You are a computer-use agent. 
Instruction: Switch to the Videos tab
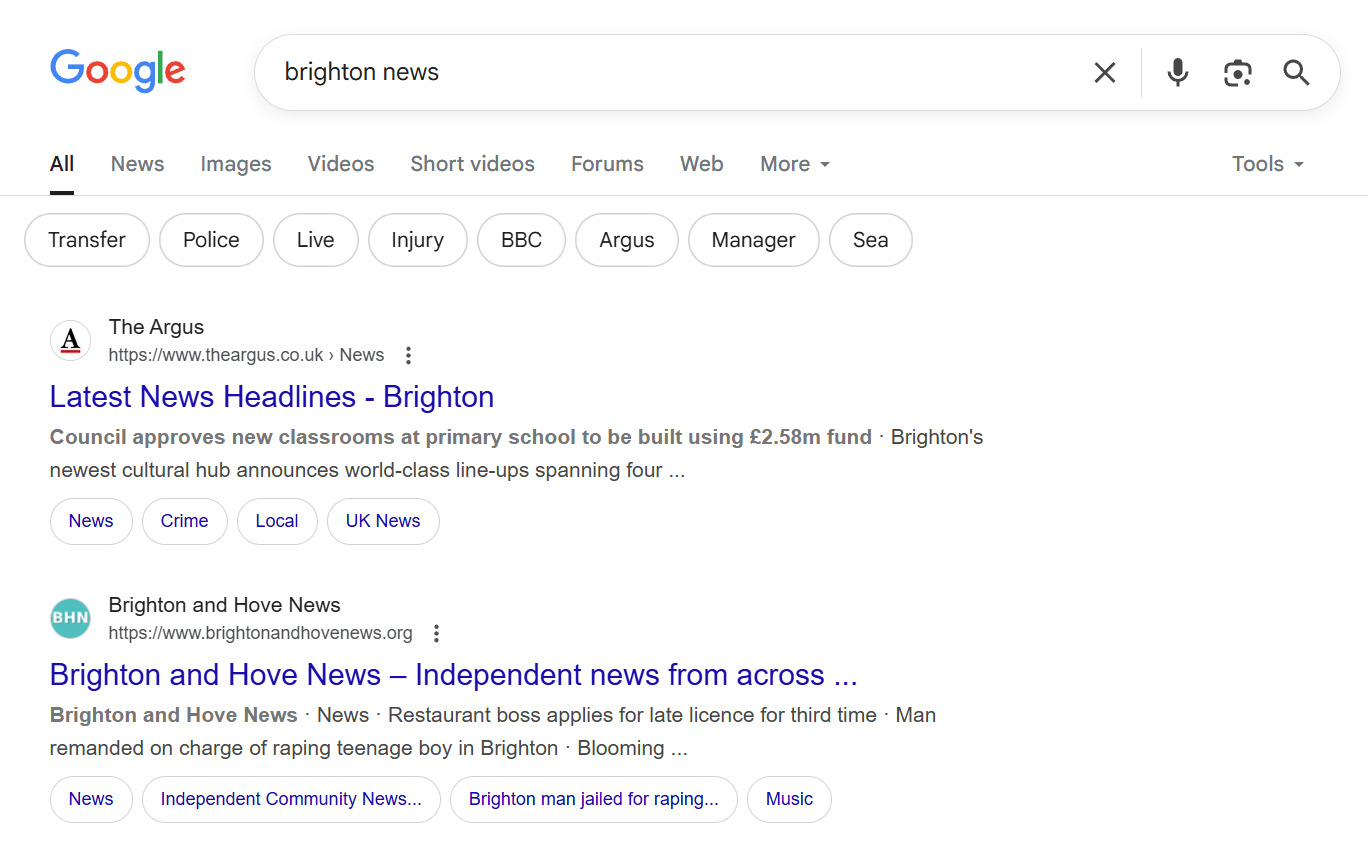(x=341, y=164)
